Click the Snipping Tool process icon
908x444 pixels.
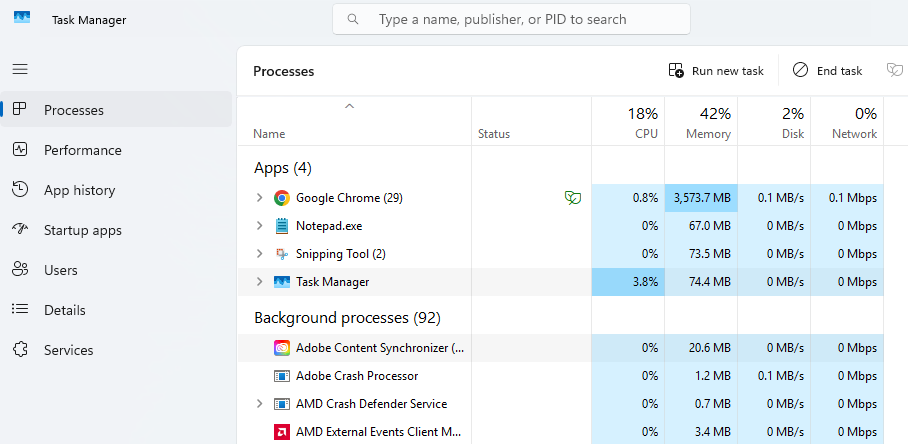click(282, 254)
